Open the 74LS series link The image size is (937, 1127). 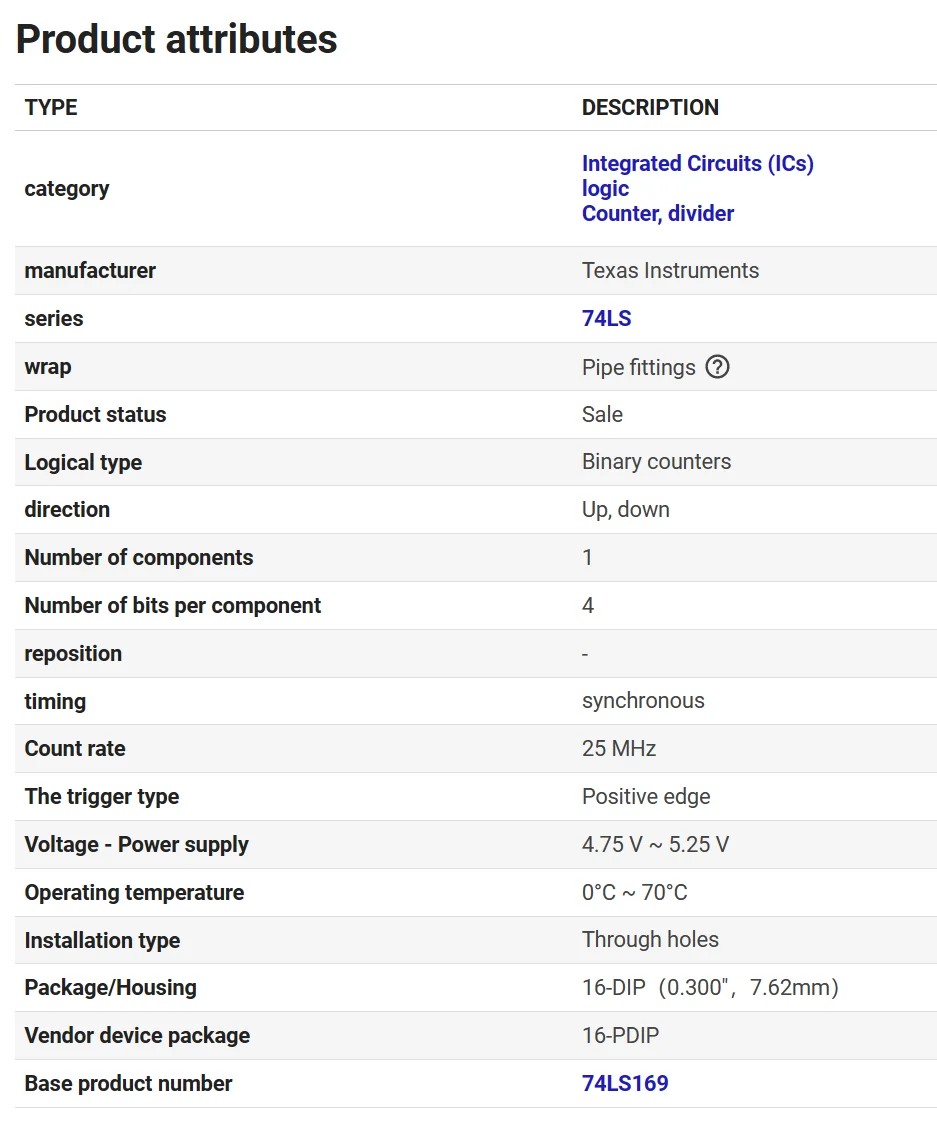point(606,319)
